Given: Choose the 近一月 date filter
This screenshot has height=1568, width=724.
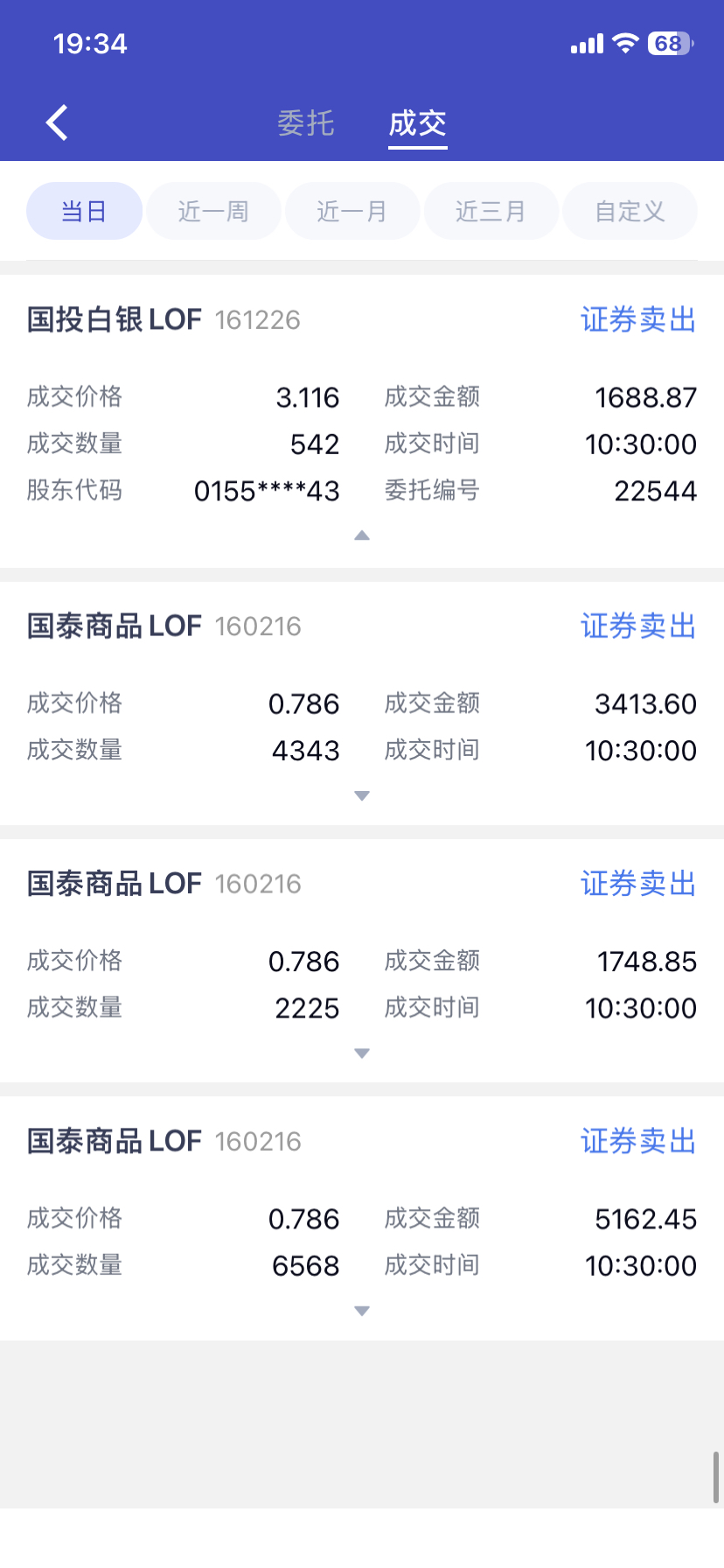Looking at the screenshot, I should click(352, 211).
